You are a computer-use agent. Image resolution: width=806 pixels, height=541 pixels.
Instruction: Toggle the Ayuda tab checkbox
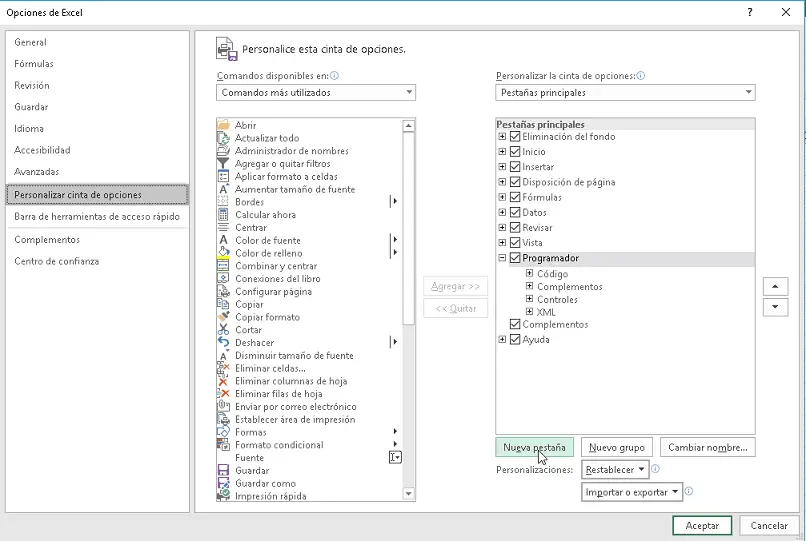[x=515, y=339]
